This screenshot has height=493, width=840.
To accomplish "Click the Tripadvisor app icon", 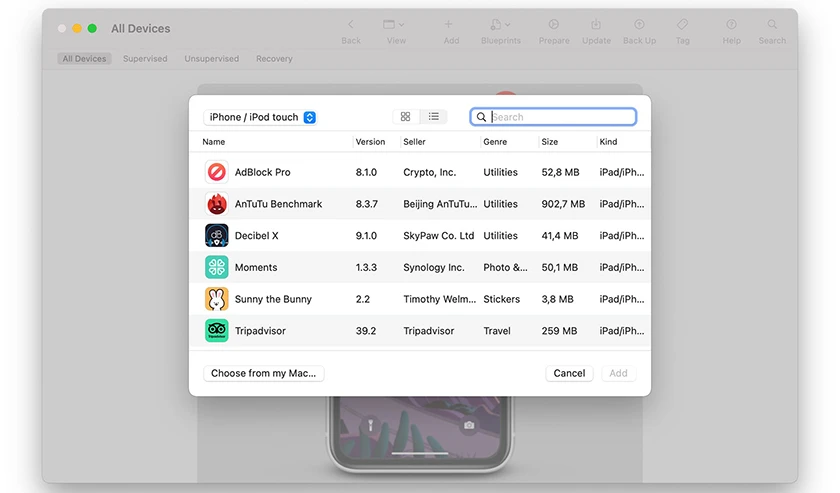I will pos(216,331).
